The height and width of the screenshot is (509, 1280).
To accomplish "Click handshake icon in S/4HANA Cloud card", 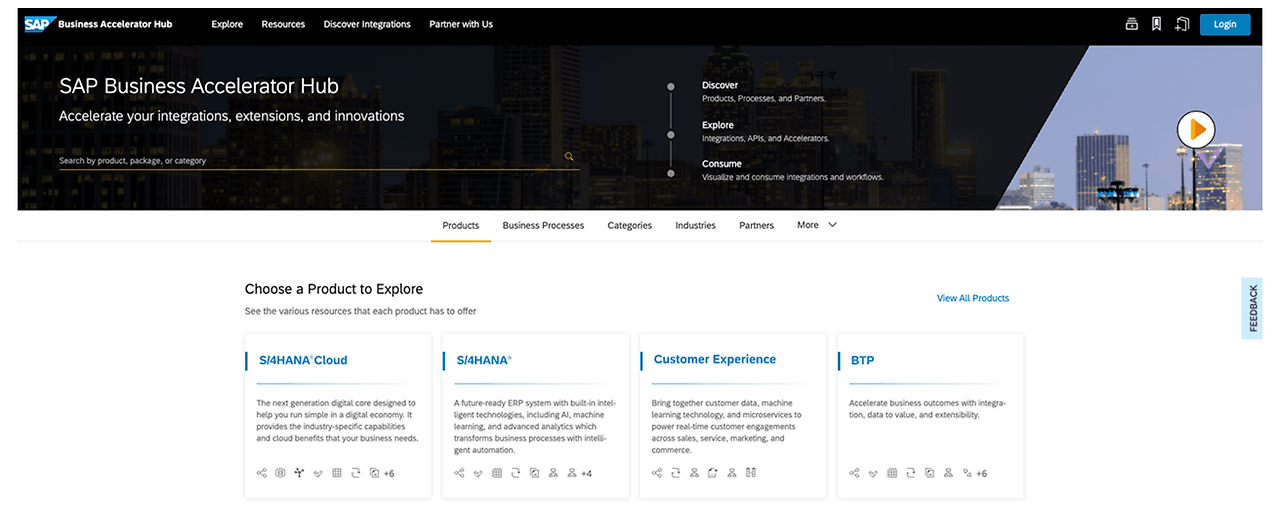I will (x=318, y=474).
